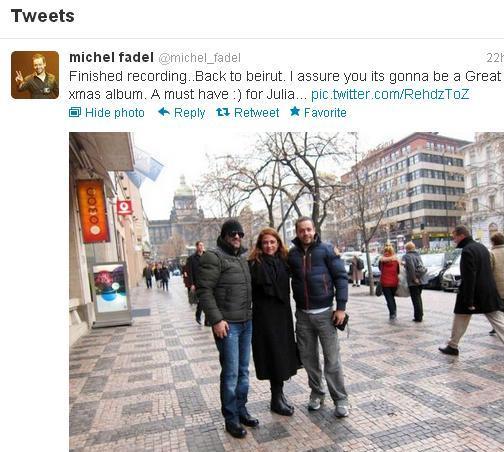Image resolution: width=504 pixels, height=452 pixels.
Task: Click the Favorite star icon
Action: pos(295,111)
